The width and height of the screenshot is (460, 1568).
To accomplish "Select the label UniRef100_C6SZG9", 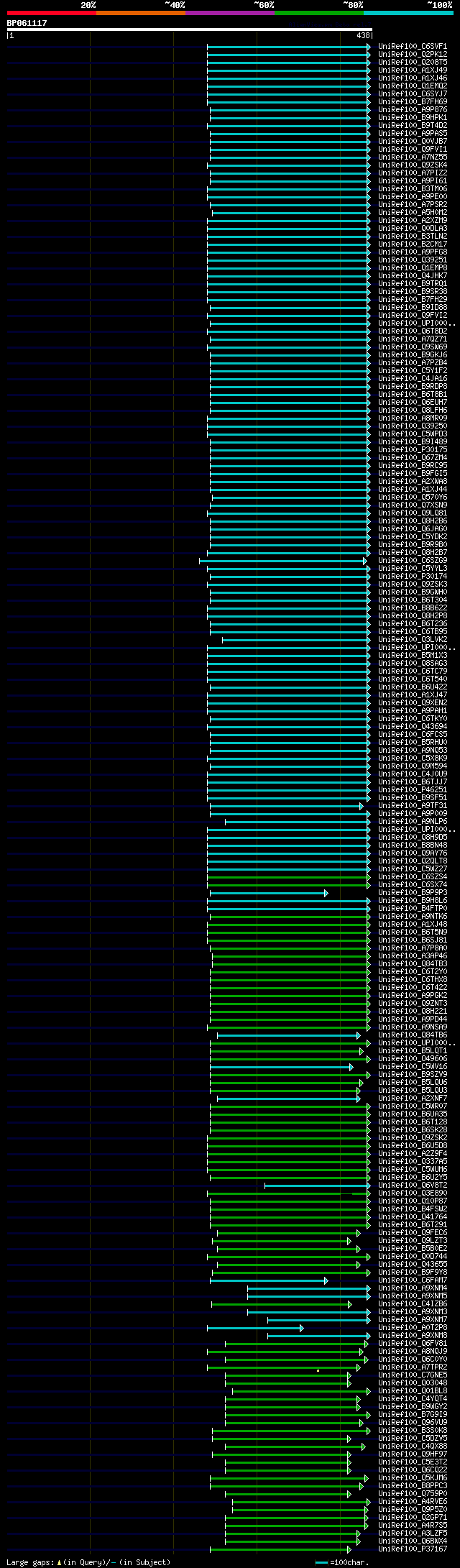I will click(413, 561).
